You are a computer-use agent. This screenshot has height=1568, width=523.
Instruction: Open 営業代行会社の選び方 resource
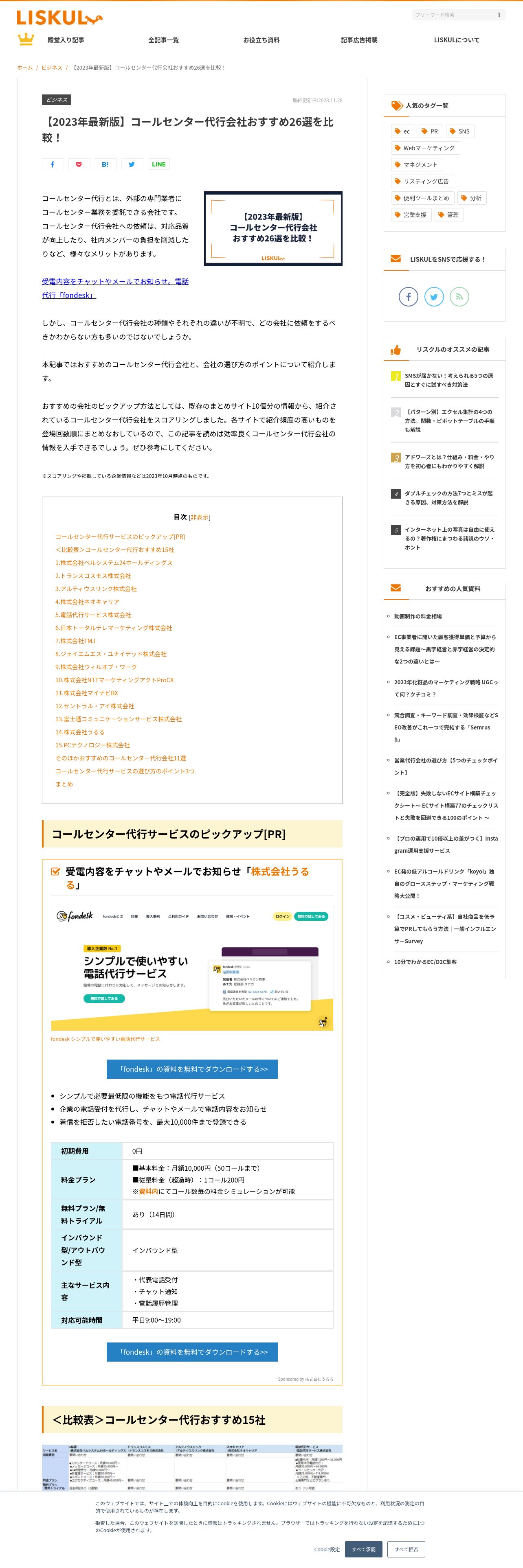tap(446, 766)
